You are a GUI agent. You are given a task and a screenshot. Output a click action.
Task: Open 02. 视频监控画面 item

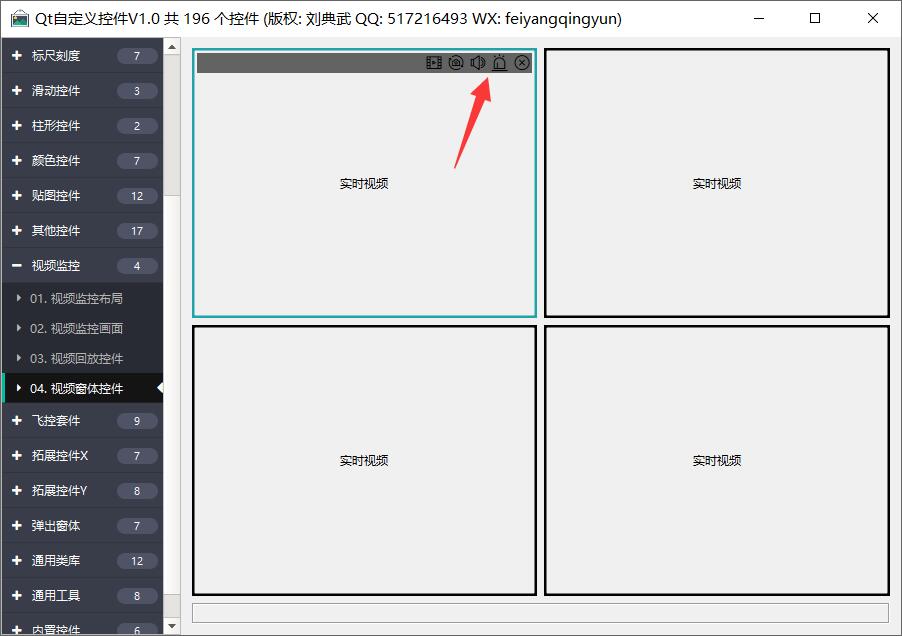76,329
